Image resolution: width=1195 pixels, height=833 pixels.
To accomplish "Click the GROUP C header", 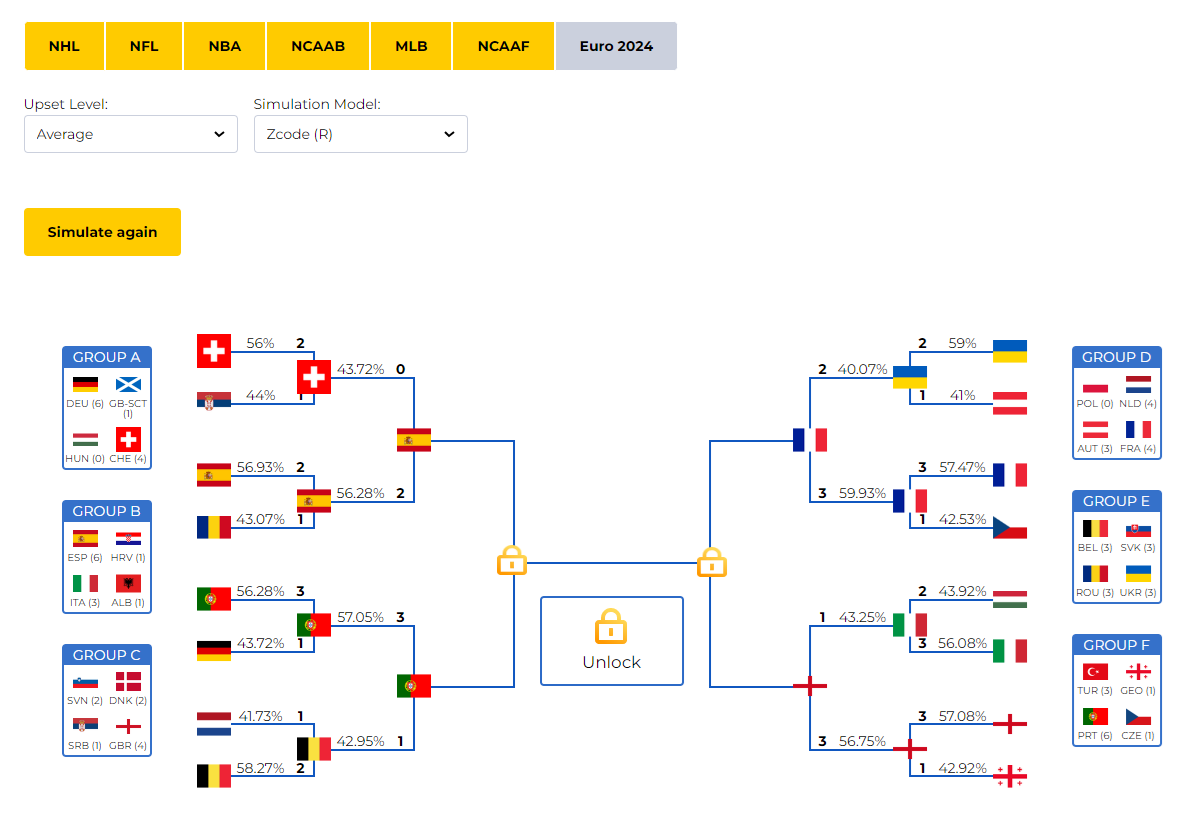I will click(x=107, y=655).
